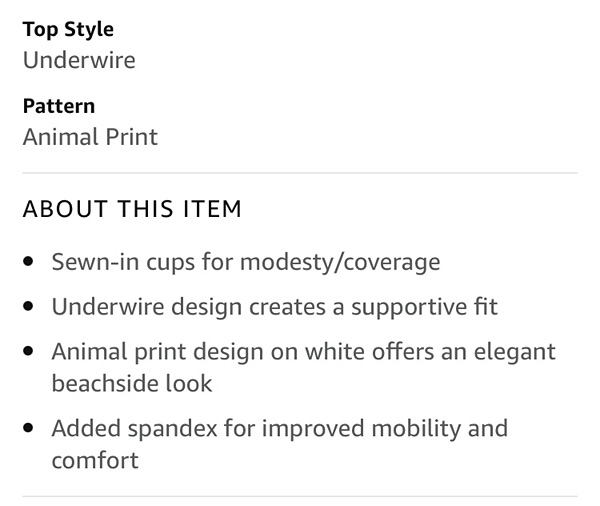Click the Pattern label
The height and width of the screenshot is (506, 600).
pyautogui.click(x=59, y=105)
